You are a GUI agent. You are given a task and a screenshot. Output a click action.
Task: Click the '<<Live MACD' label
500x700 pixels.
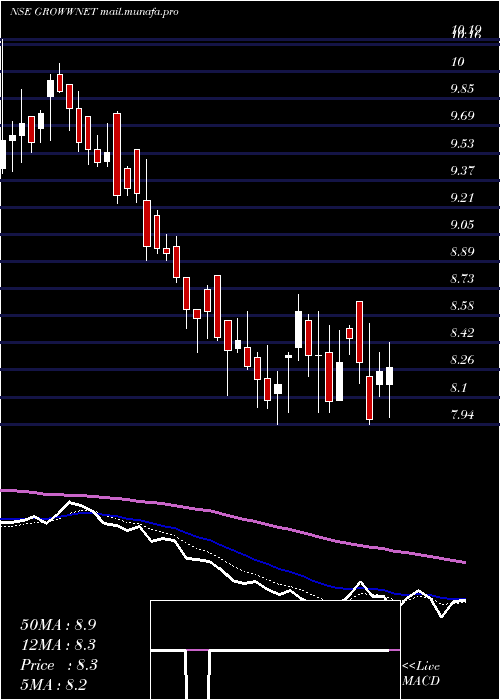point(421,673)
